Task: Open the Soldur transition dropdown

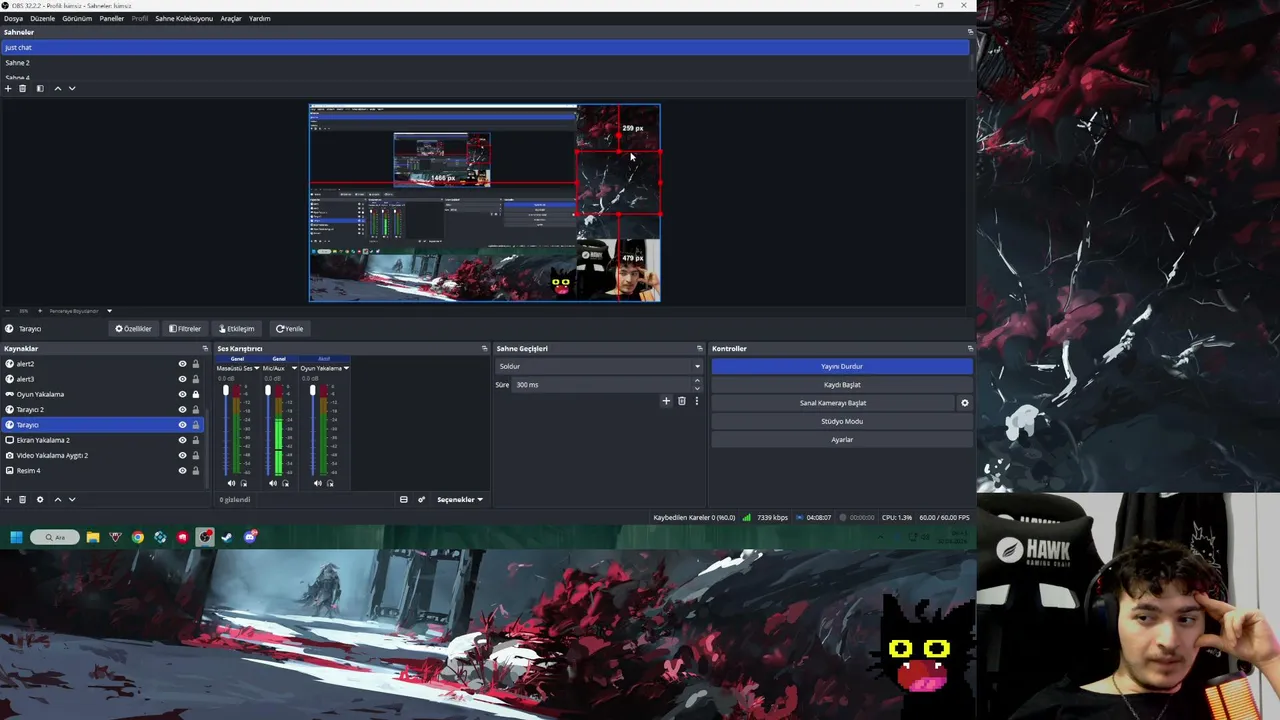Action: [600, 366]
